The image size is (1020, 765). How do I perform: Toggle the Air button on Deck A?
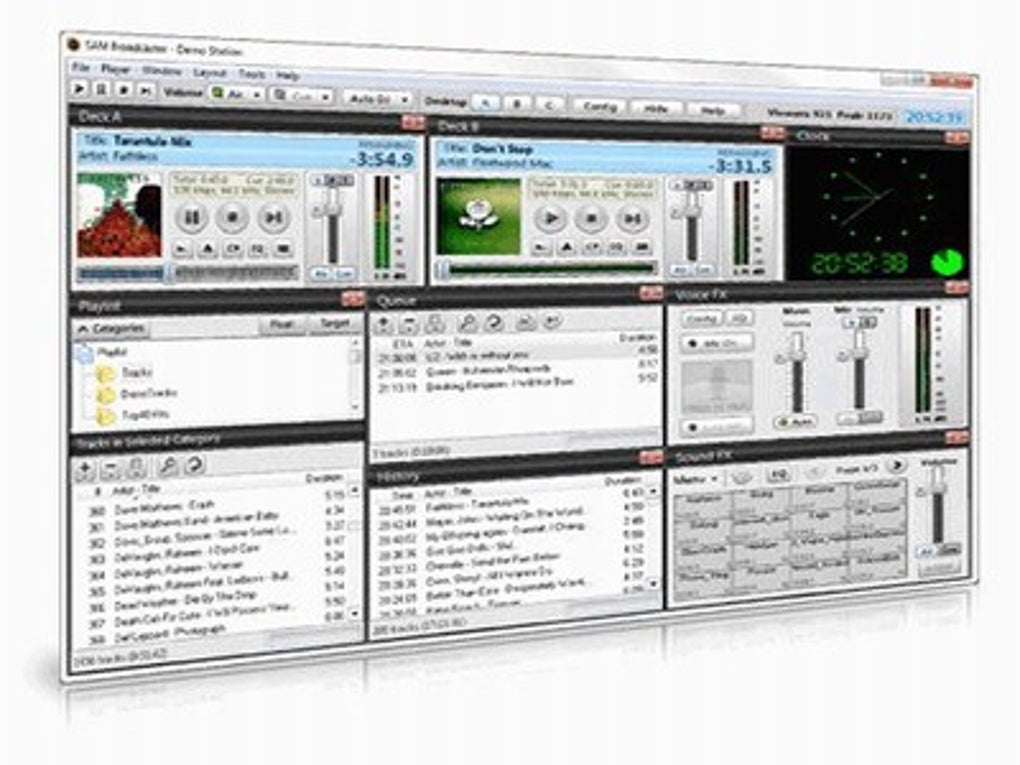[x=321, y=275]
